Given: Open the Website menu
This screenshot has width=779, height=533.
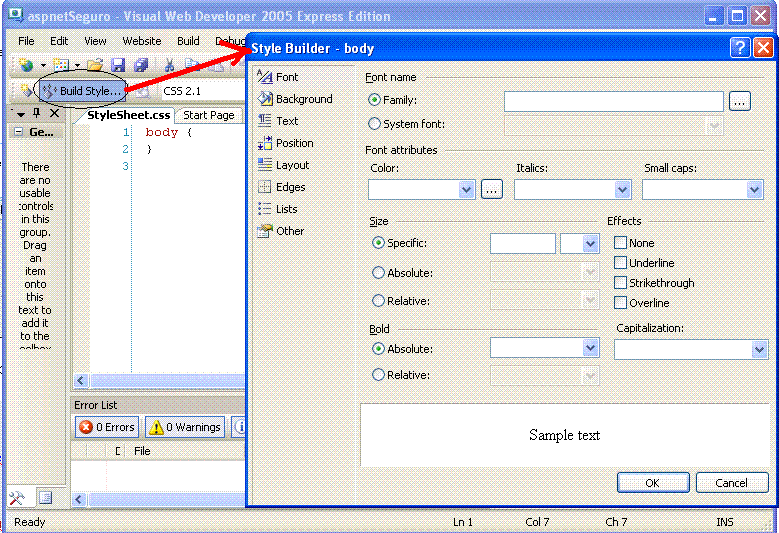Looking at the screenshot, I should (142, 41).
